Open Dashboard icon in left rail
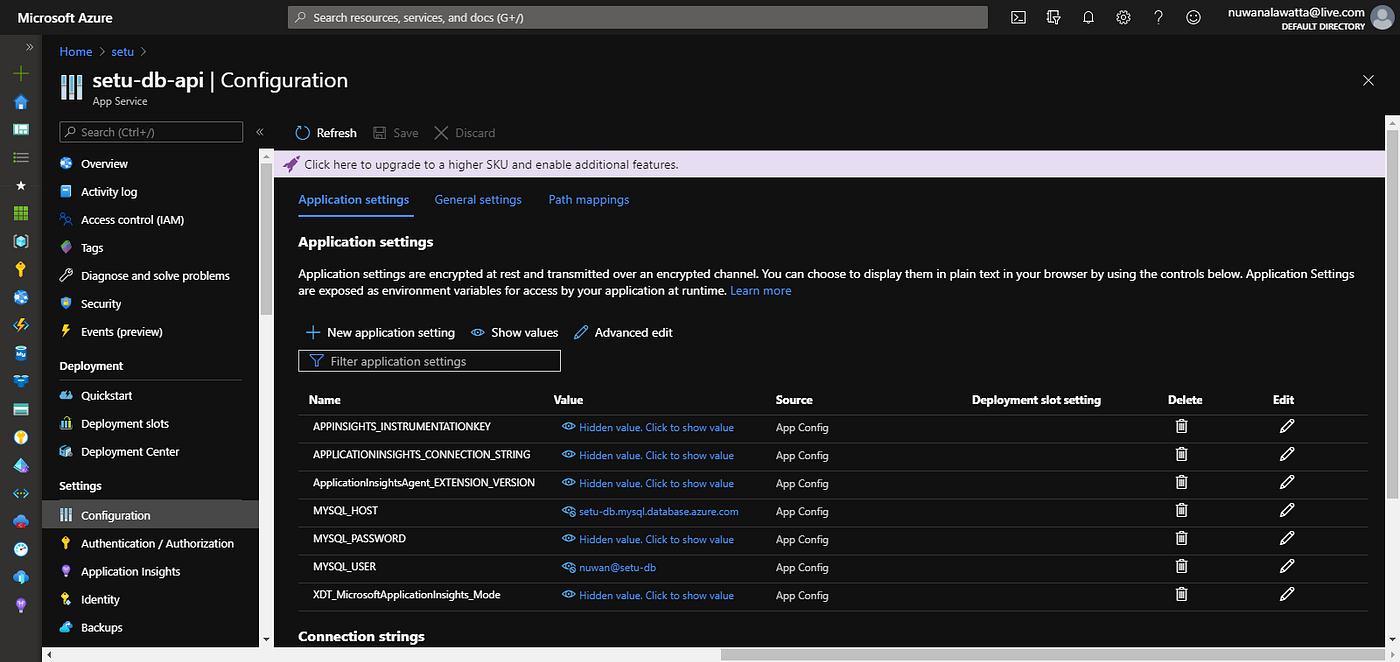The image size is (1400, 662). coord(21,130)
